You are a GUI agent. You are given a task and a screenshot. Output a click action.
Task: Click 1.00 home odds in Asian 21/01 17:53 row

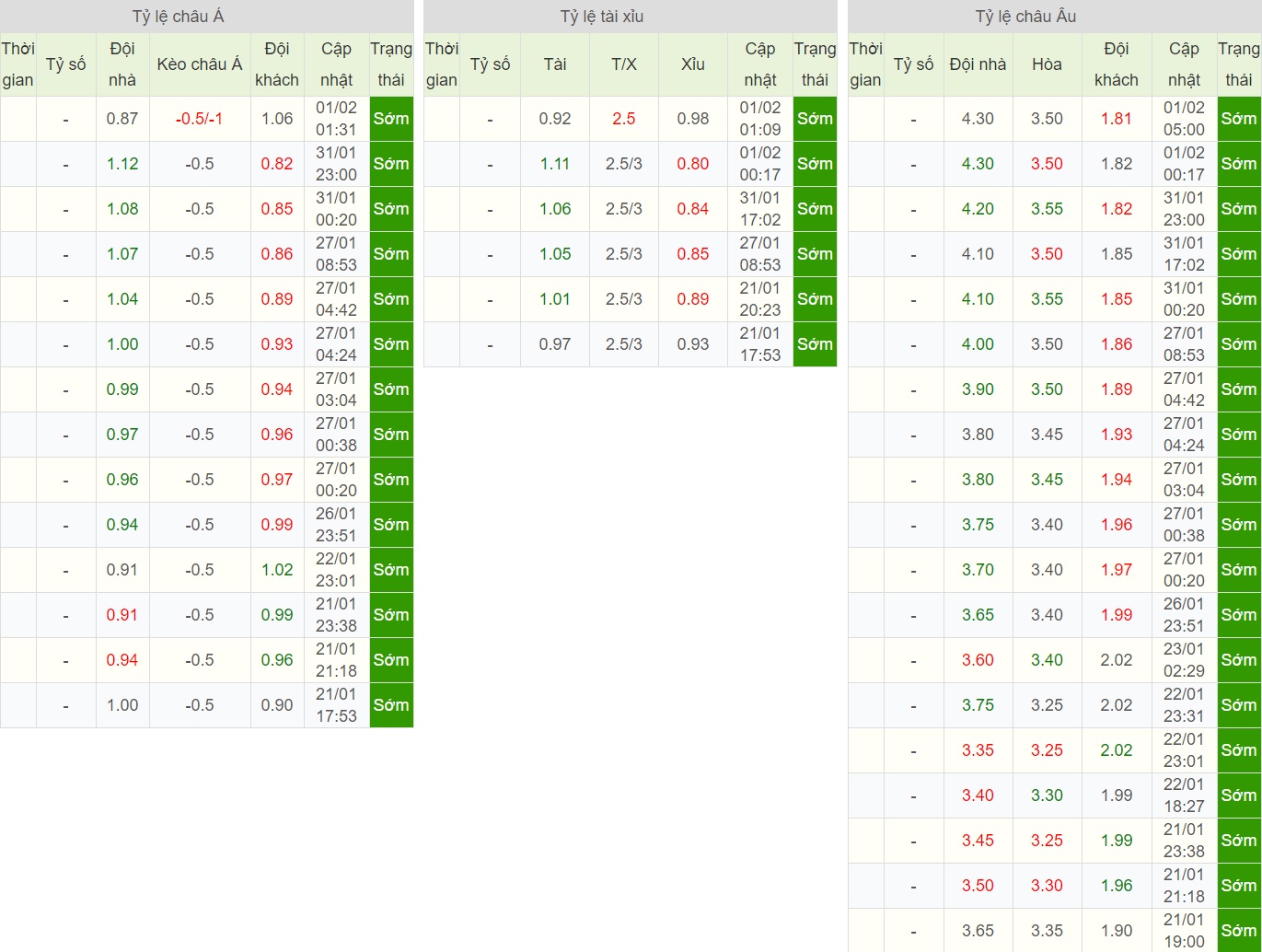point(122,705)
